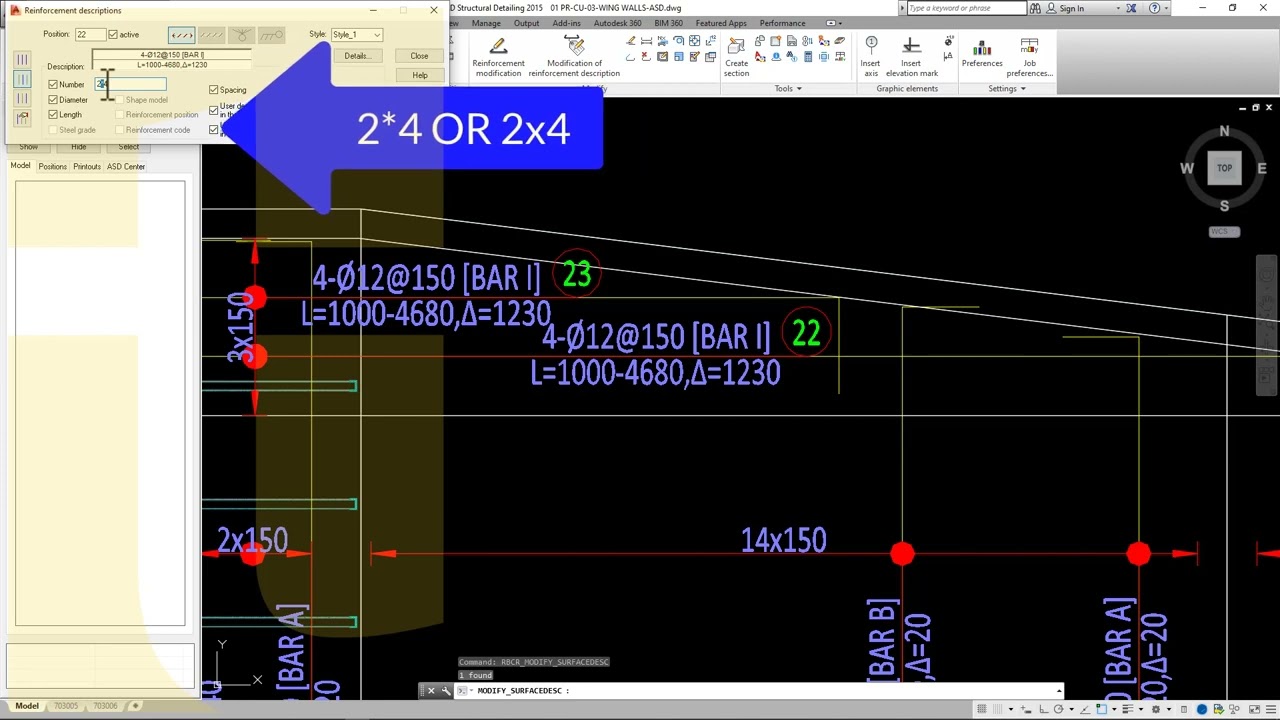Uncheck the Number checkbox
Viewport: 1280px width, 720px height.
(x=53, y=84)
